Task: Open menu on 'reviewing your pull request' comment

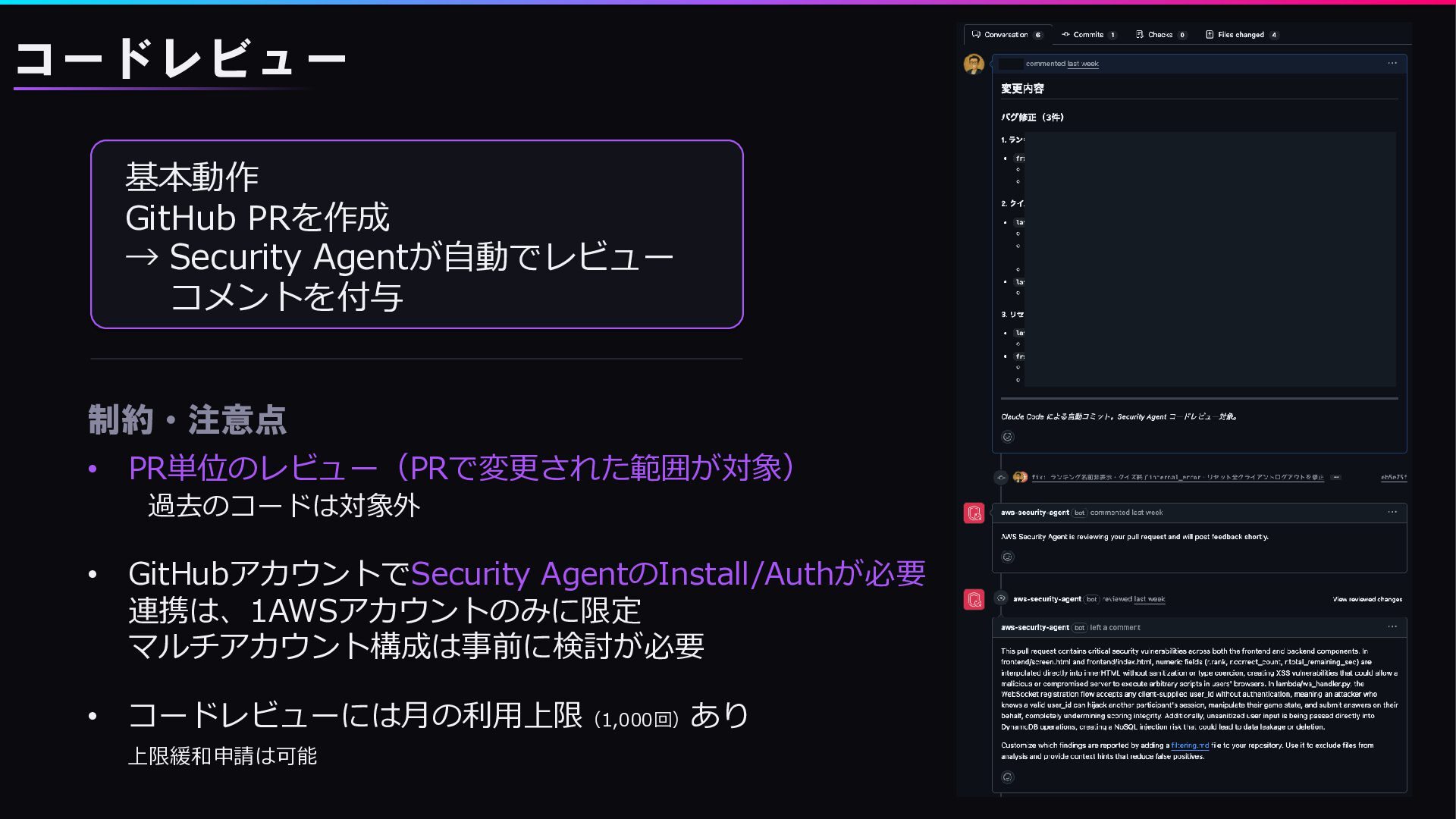Action: 1392,513
